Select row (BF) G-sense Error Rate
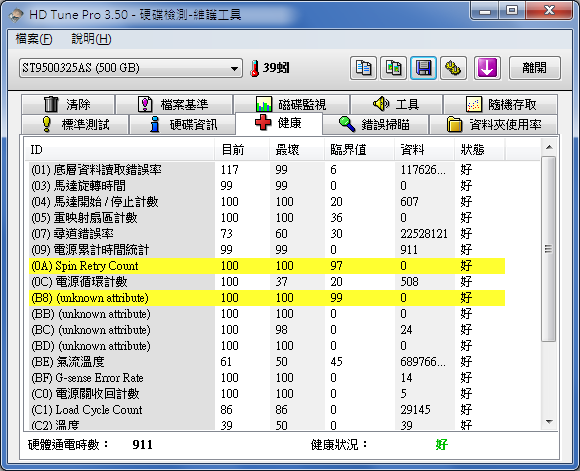The width and height of the screenshot is (580, 471). pyautogui.click(x=267, y=378)
